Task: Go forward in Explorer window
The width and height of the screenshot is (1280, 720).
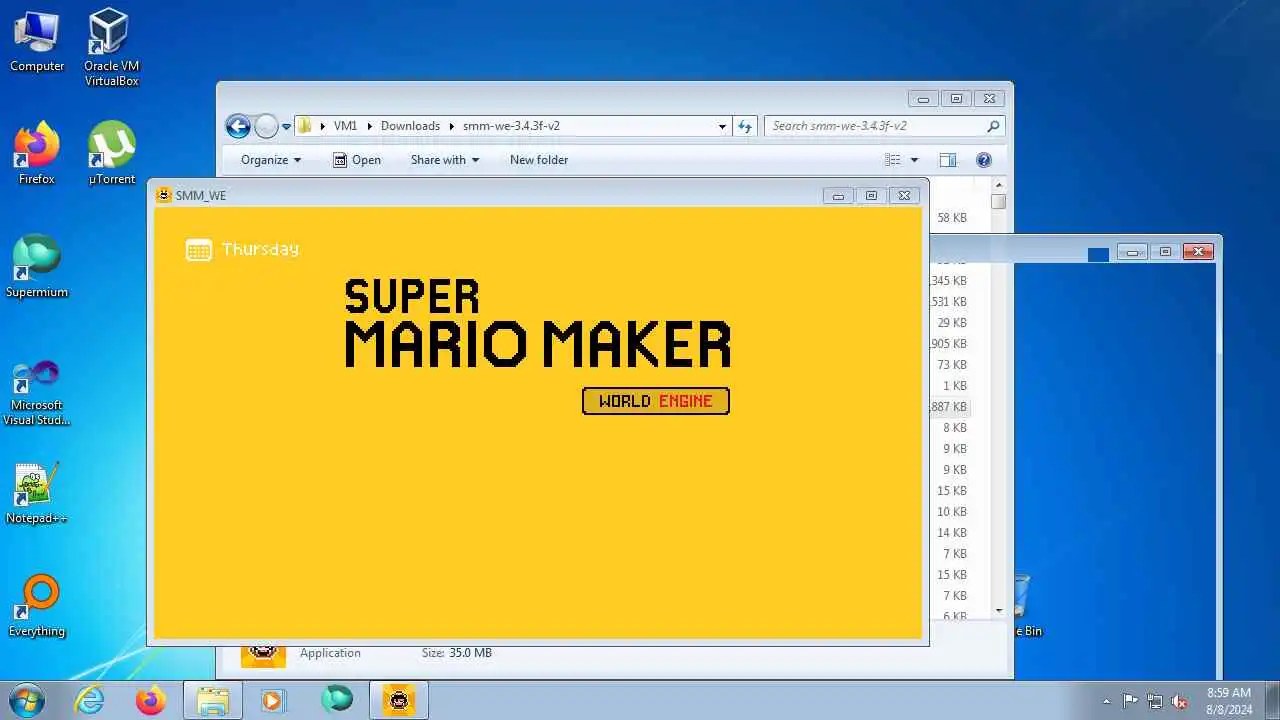Action: coord(266,126)
